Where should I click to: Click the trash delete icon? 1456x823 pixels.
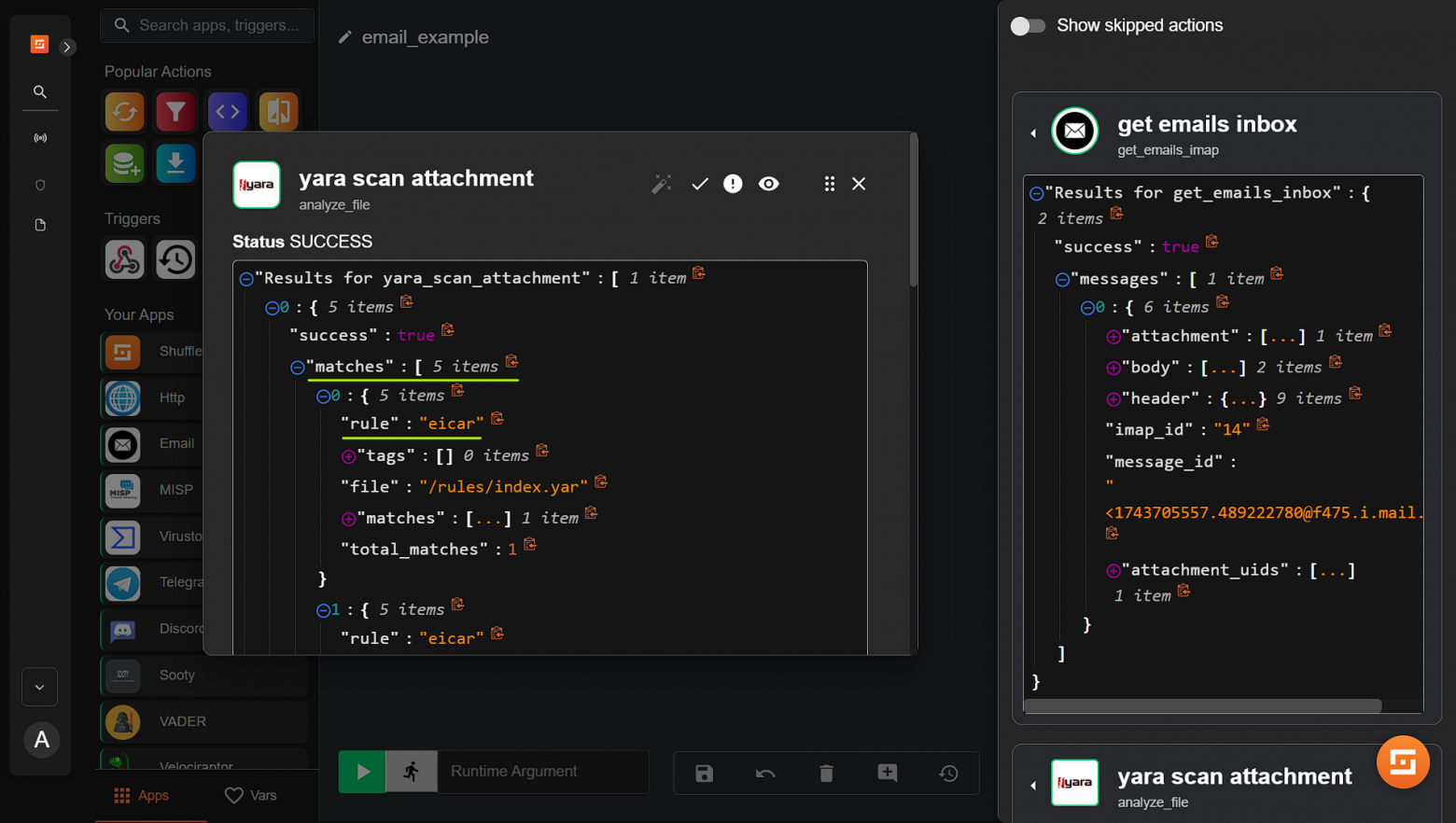[x=826, y=773]
